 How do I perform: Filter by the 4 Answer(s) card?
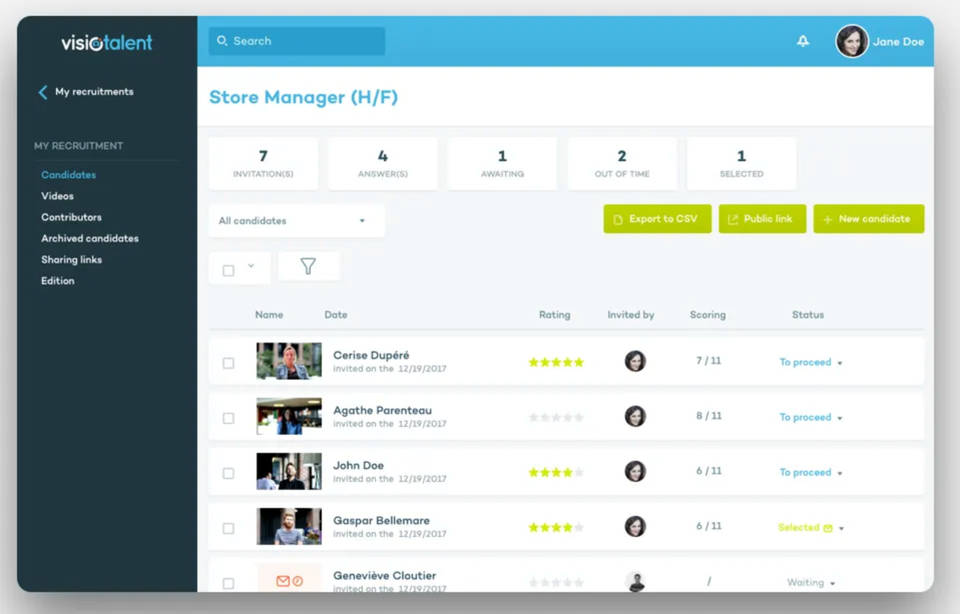click(x=383, y=163)
